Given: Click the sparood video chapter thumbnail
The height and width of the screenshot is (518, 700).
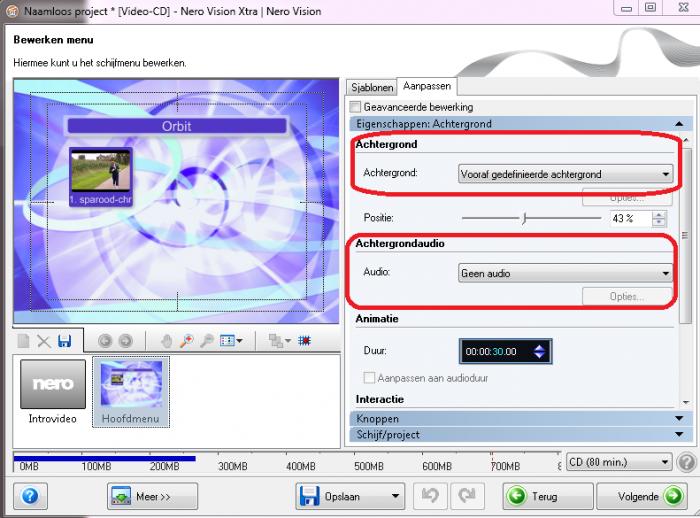Looking at the screenshot, I should tap(100, 177).
